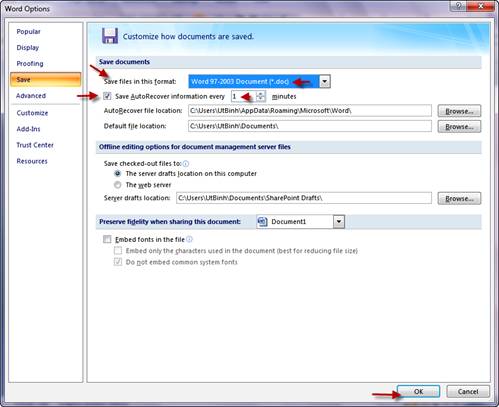
Task: Confirm settings with OK button
Action: click(418, 391)
